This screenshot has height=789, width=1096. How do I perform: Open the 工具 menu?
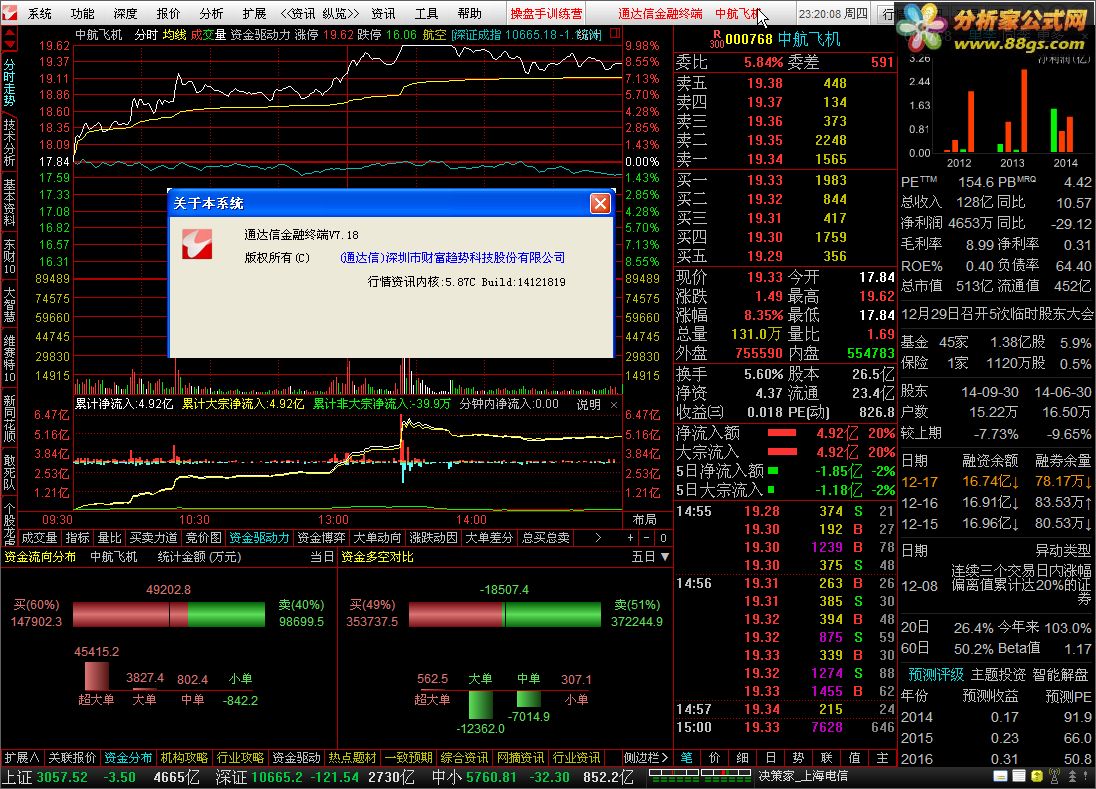point(426,13)
